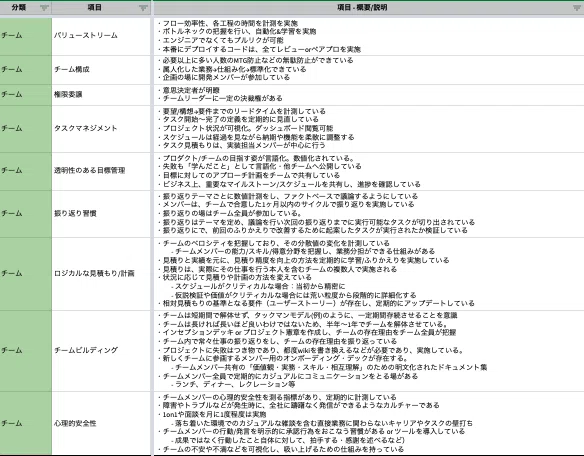Click the チーム cell in the 権限委譲 row
This screenshot has width=584, height=456.
26,95
